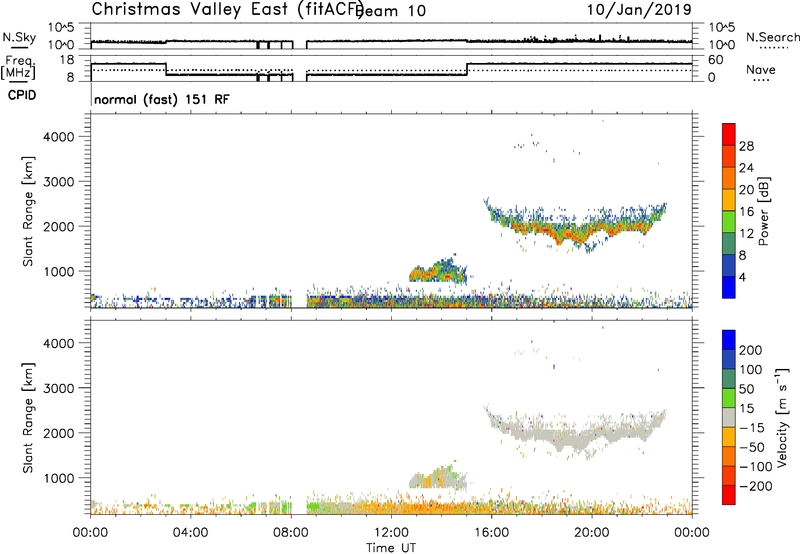
Task: Select the '28' label on power colour bar
Action: [746, 146]
